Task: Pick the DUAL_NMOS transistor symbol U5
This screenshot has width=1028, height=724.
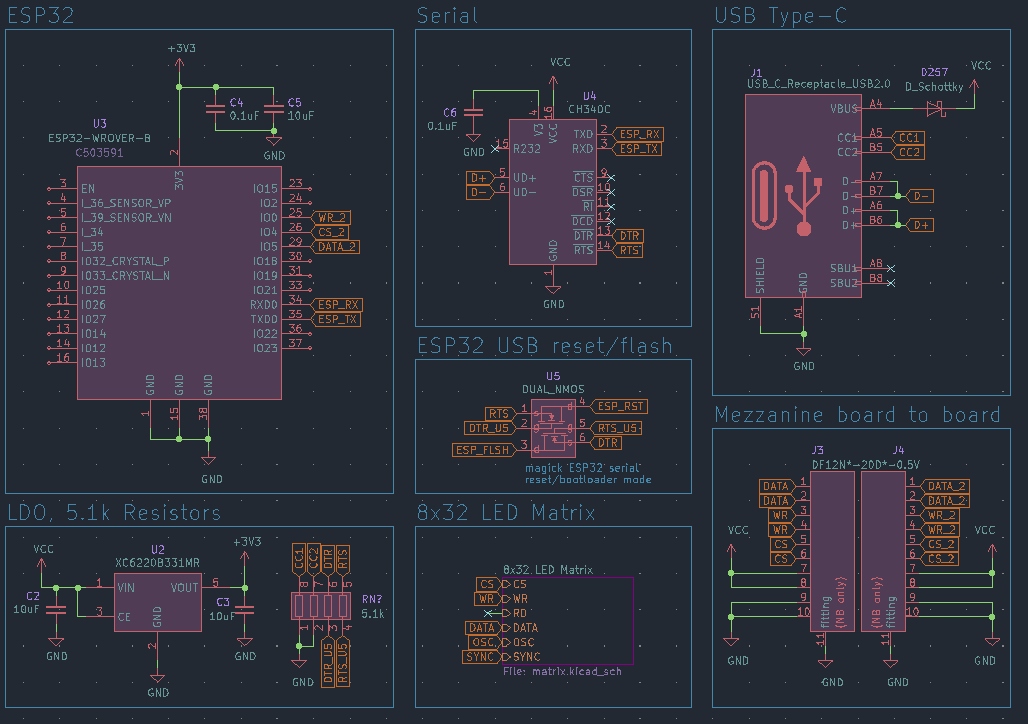Action: (x=553, y=428)
